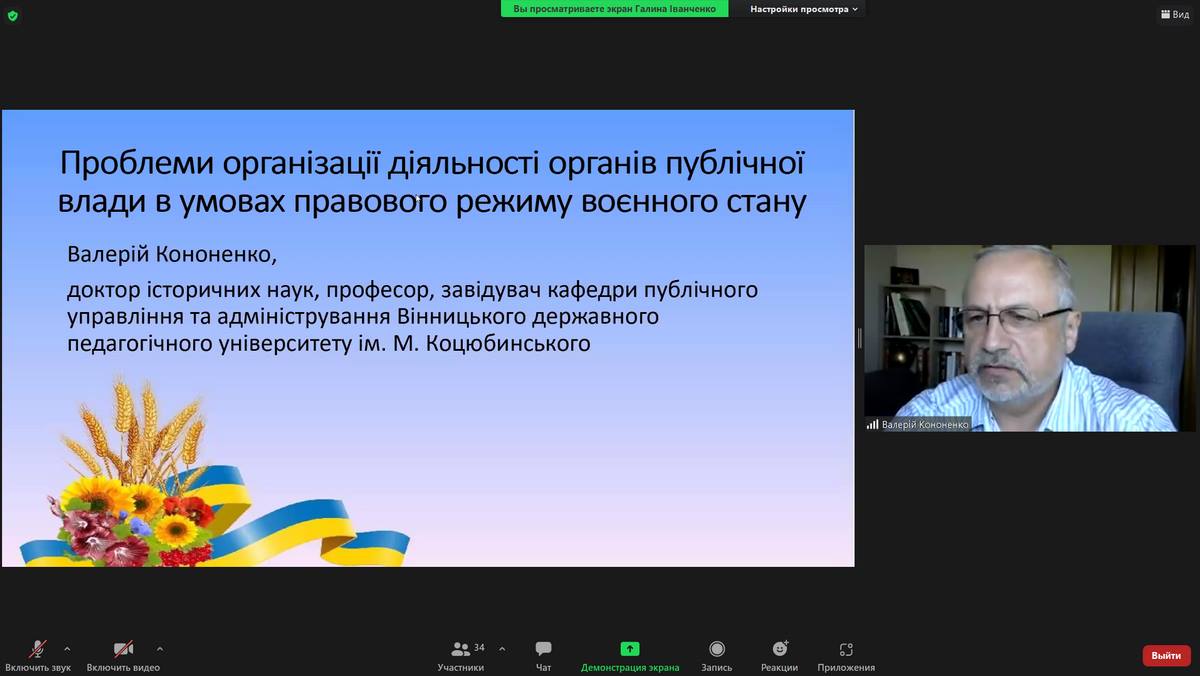Screen dimensions: 1200x676
Task: Click the divider handle beside video panel
Action: click(859, 338)
